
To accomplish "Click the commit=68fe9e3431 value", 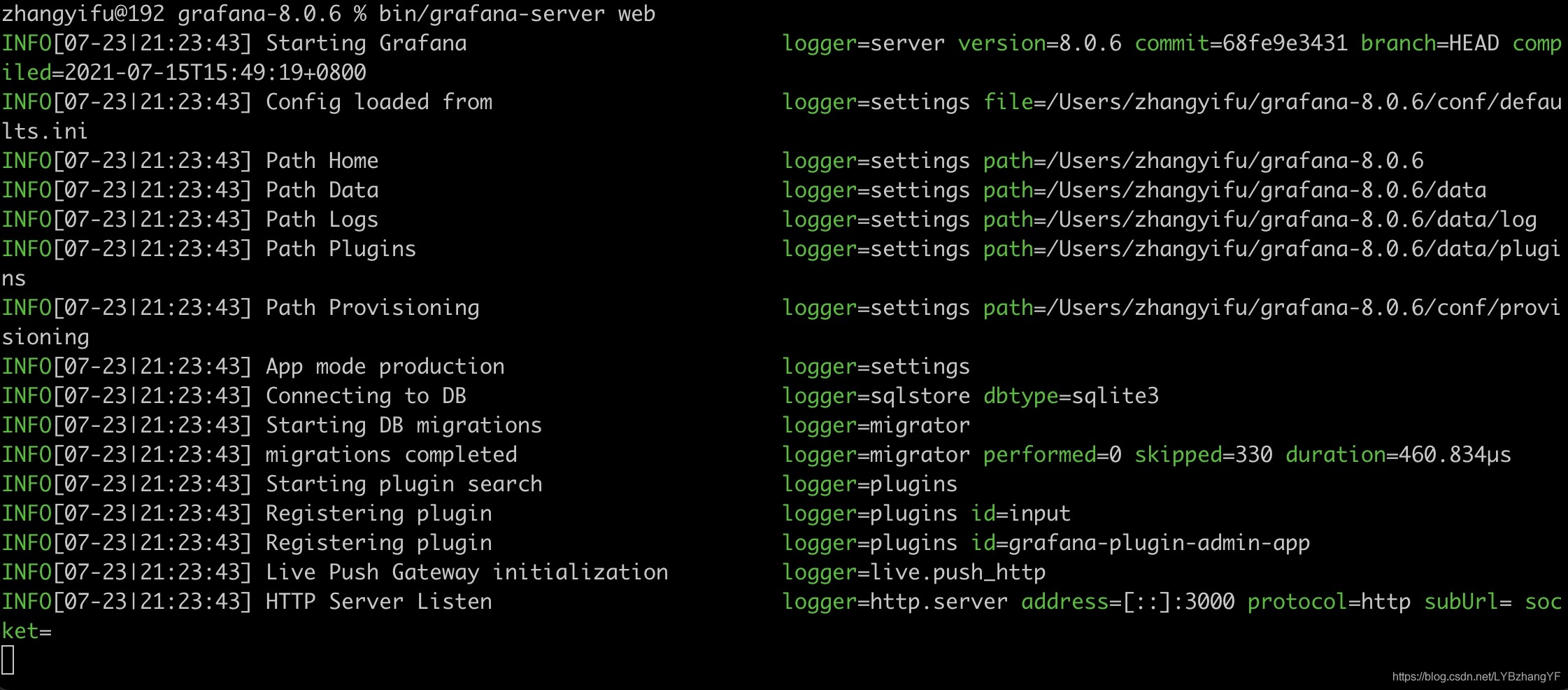I will point(1241,43).
